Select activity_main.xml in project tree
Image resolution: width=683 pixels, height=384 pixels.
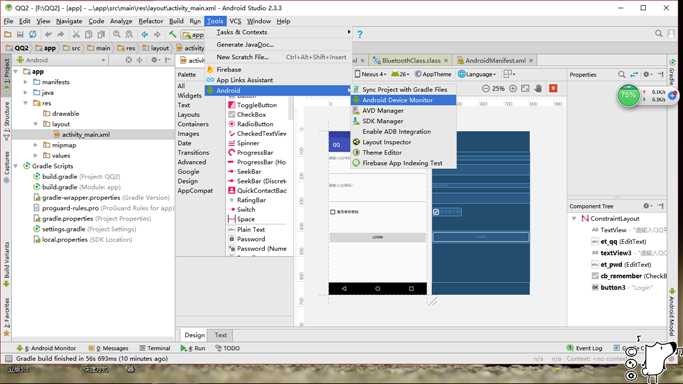click(85, 135)
